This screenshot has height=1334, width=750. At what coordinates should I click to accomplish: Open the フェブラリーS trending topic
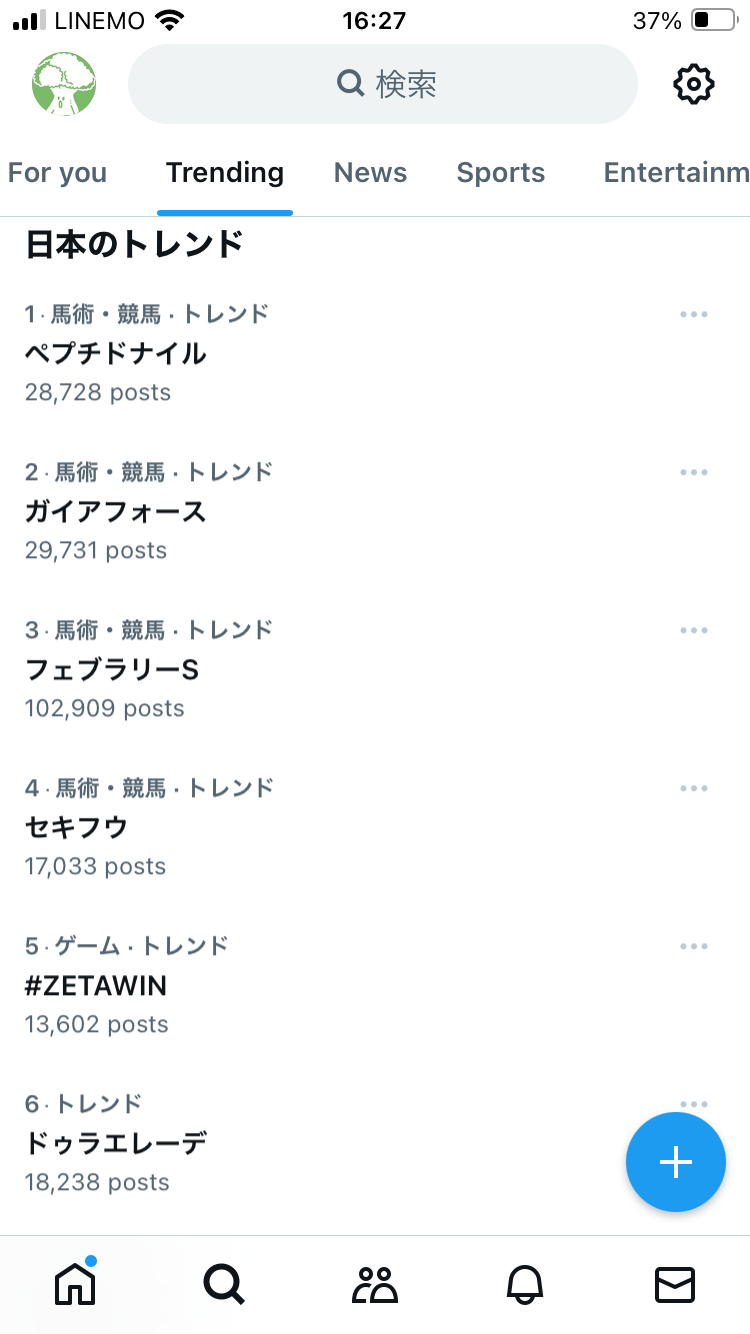(x=112, y=670)
